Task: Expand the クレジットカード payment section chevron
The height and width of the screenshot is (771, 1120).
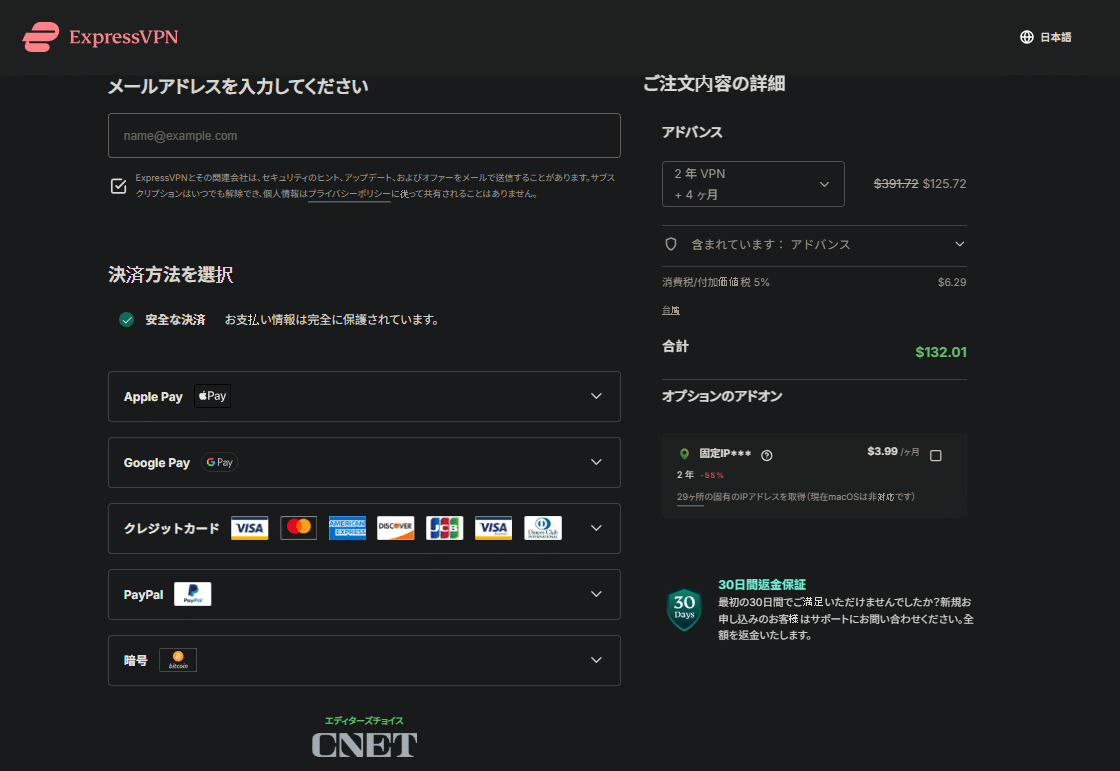Action: [x=596, y=528]
